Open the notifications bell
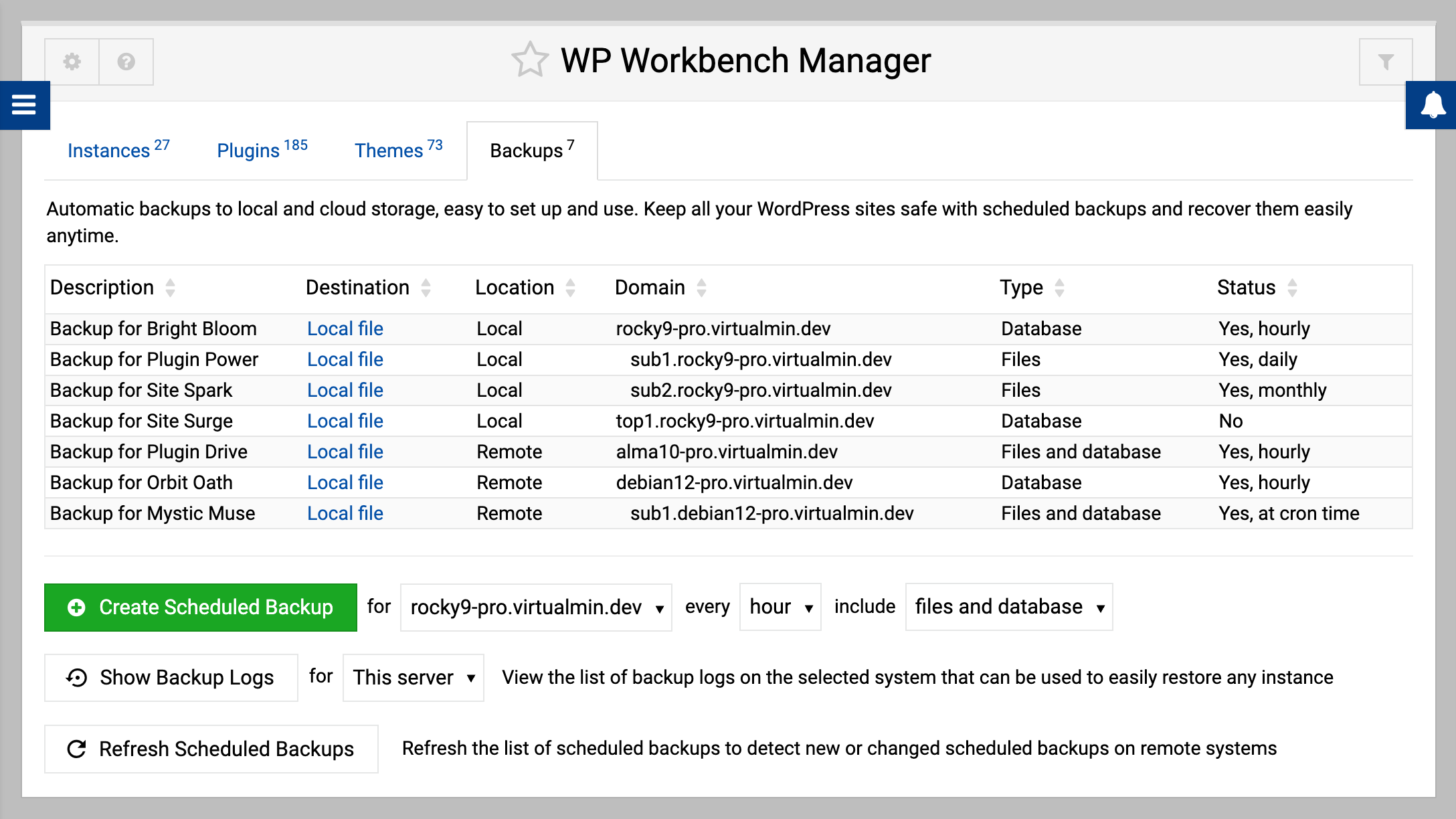Image resolution: width=1456 pixels, height=819 pixels. pos(1431,105)
